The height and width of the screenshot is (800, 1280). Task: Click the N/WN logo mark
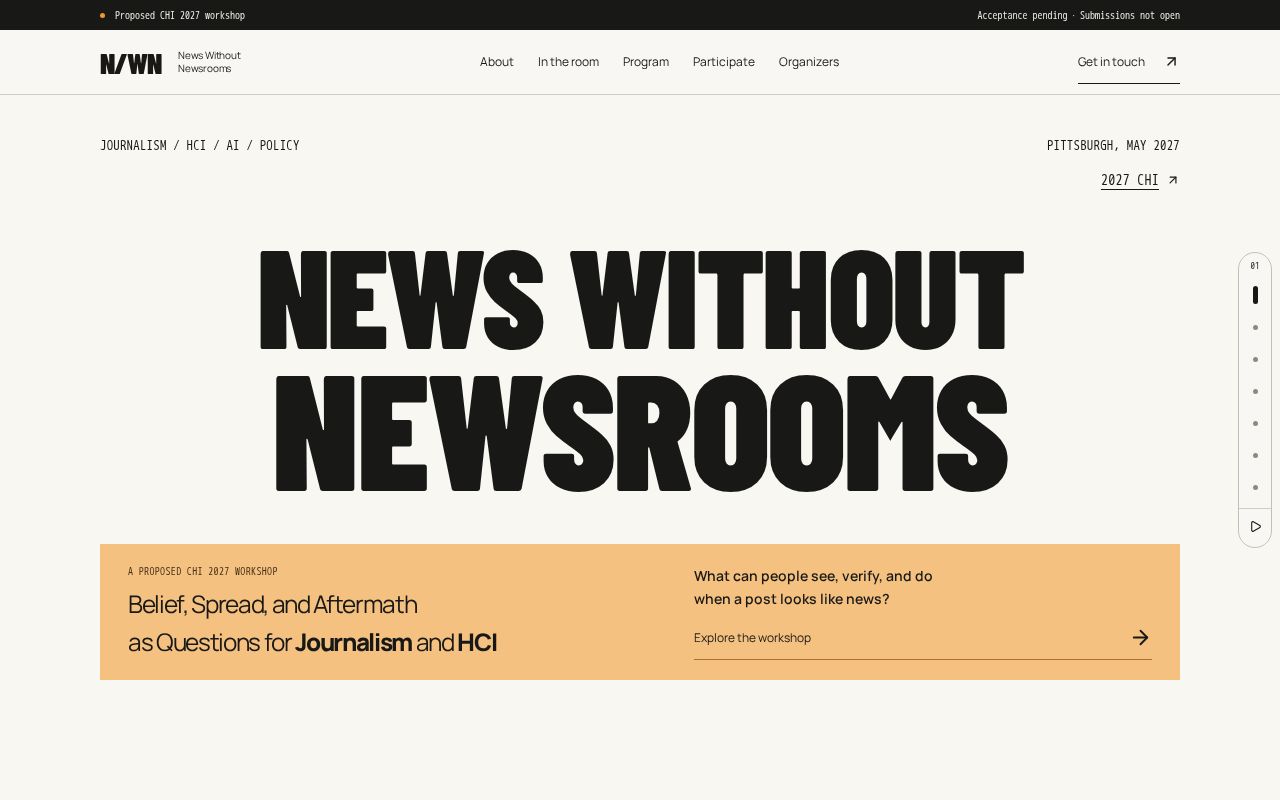(131, 64)
